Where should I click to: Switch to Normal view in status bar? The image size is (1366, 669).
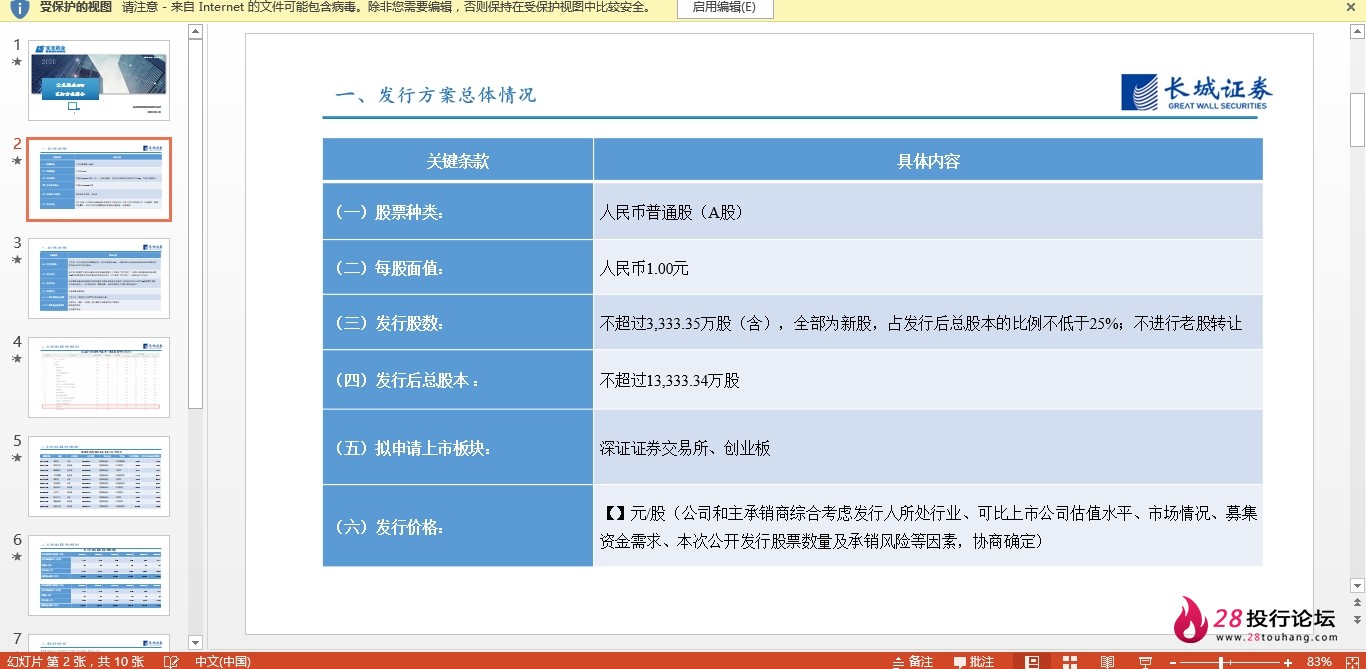coord(1032,661)
